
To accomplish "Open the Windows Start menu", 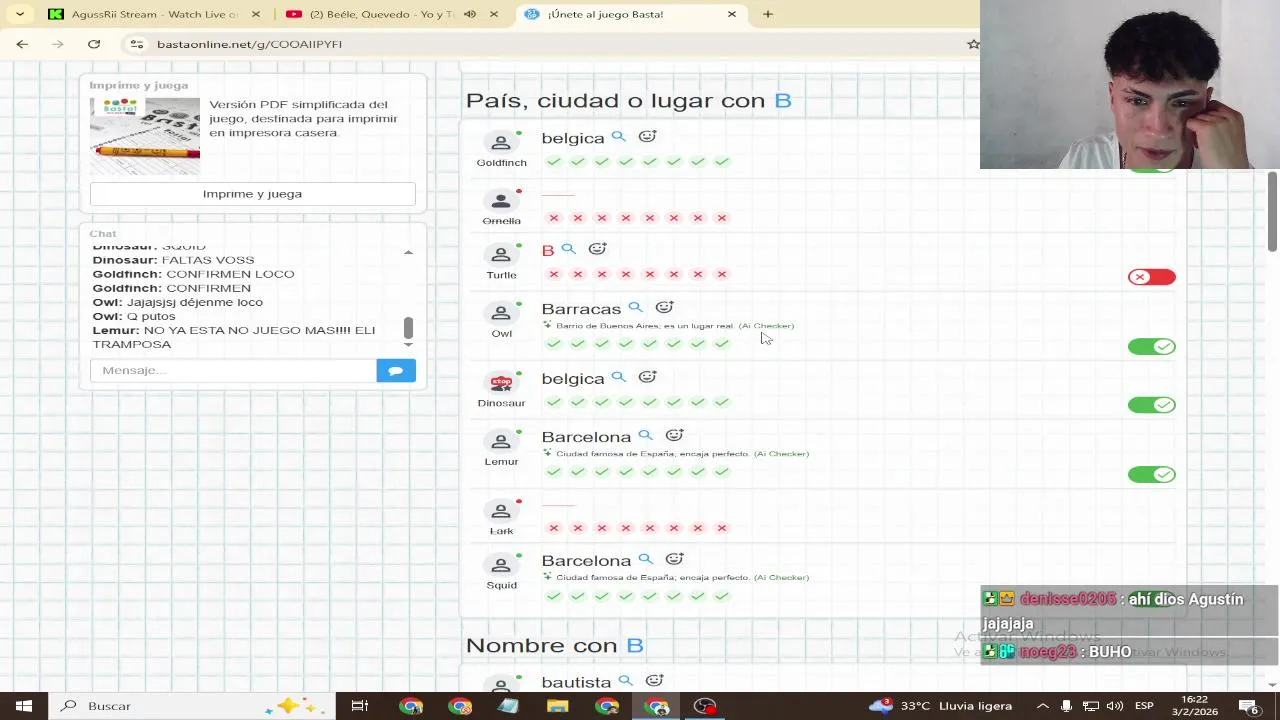I will [24, 706].
